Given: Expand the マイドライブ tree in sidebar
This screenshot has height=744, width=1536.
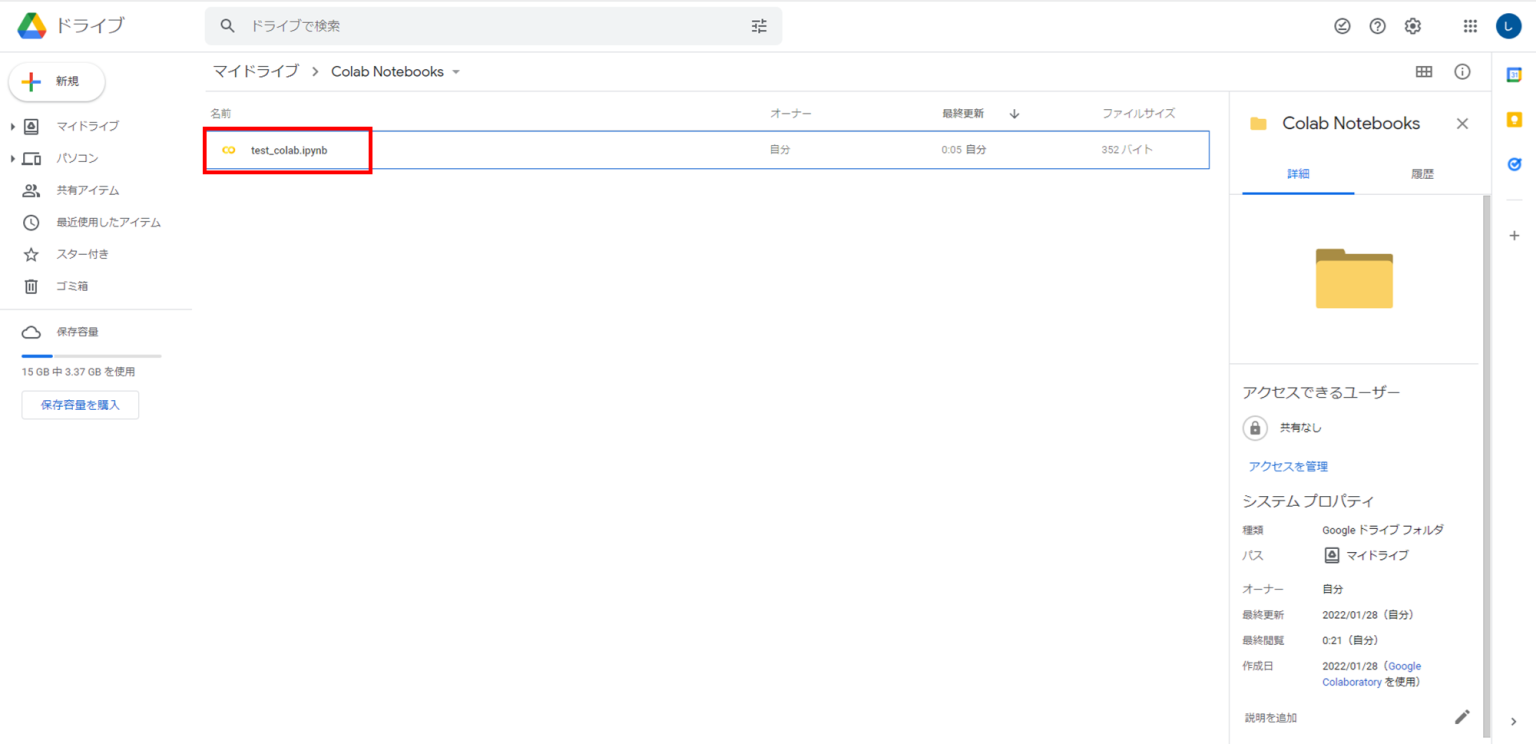Looking at the screenshot, I should coord(13,127).
